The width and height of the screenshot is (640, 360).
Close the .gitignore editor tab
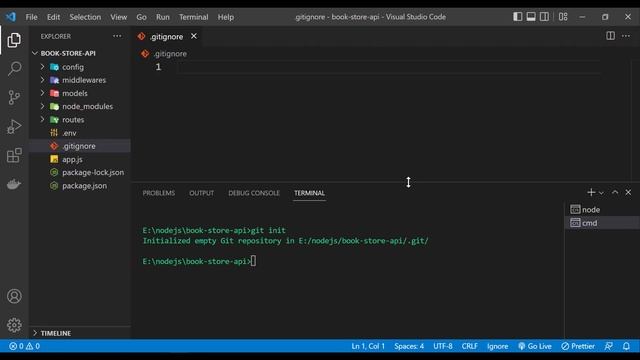click(x=194, y=36)
